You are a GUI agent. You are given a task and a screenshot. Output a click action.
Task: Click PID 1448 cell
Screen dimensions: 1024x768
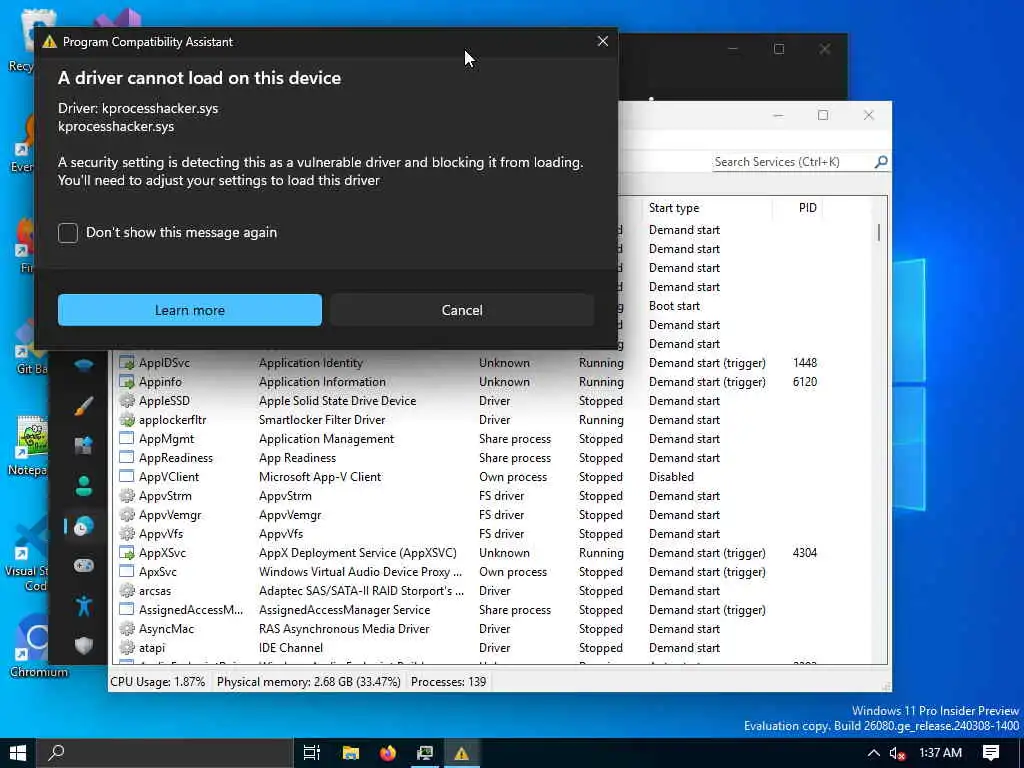coord(805,363)
